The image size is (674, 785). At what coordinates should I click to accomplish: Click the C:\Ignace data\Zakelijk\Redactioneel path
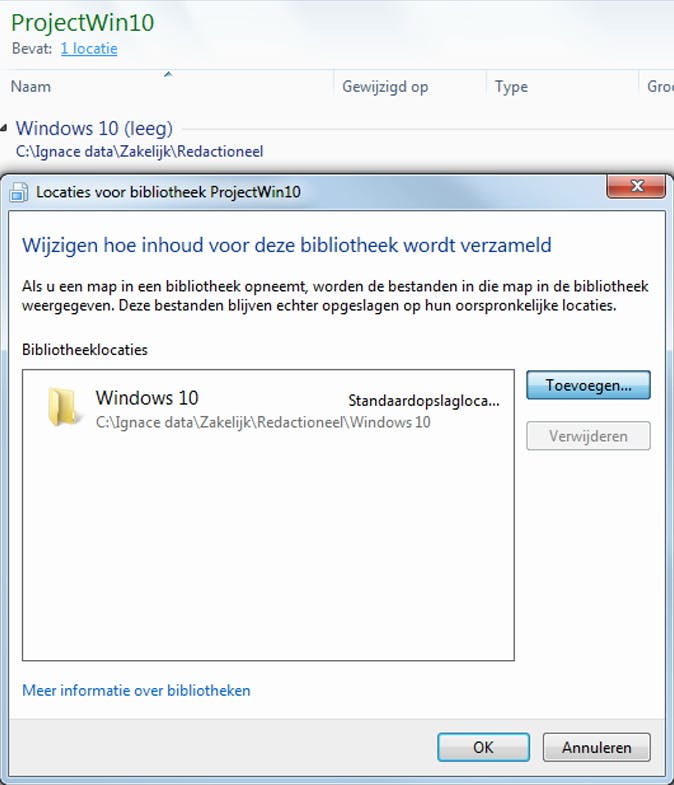(x=139, y=151)
